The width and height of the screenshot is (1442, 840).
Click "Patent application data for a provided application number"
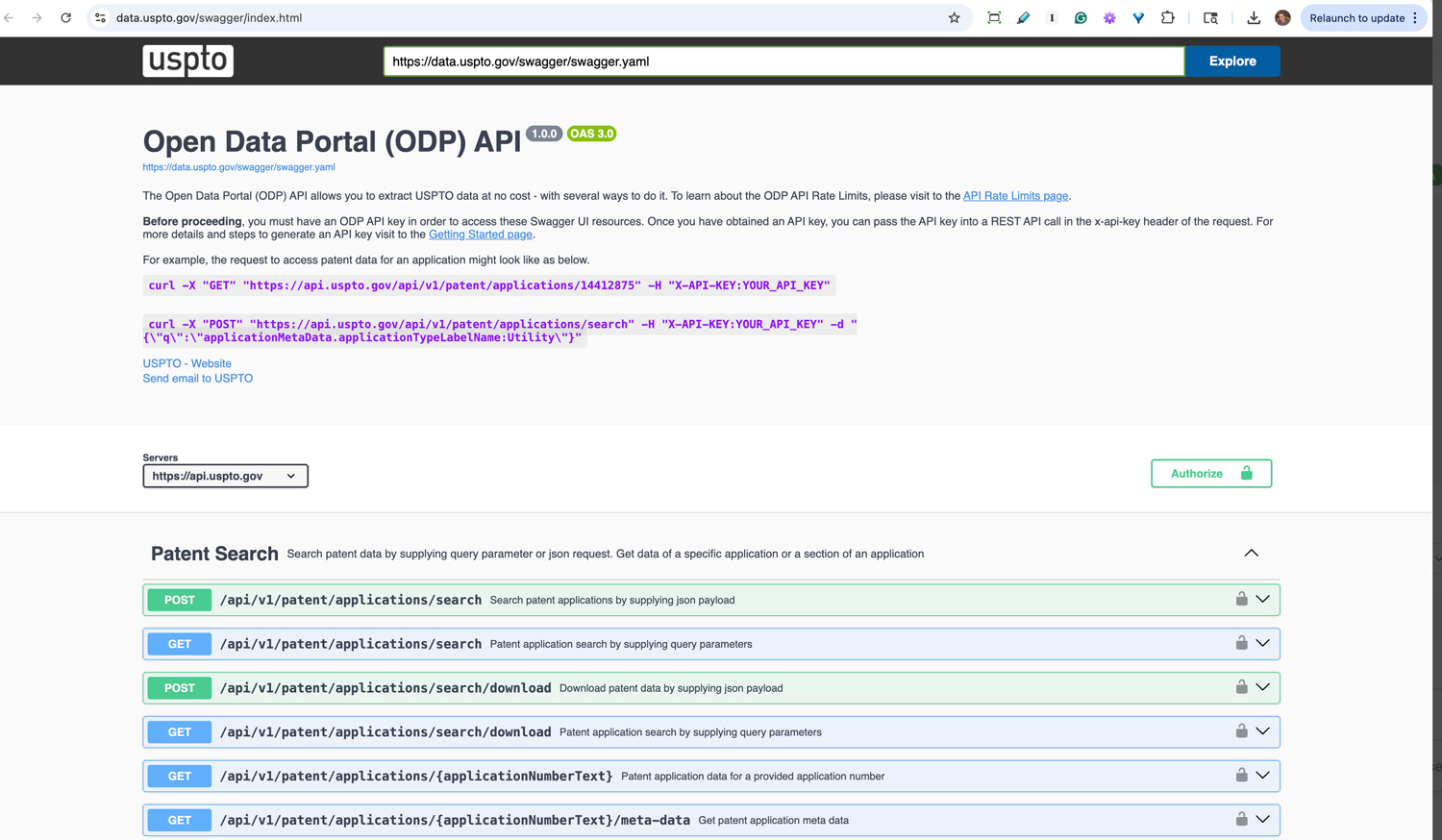click(753, 776)
